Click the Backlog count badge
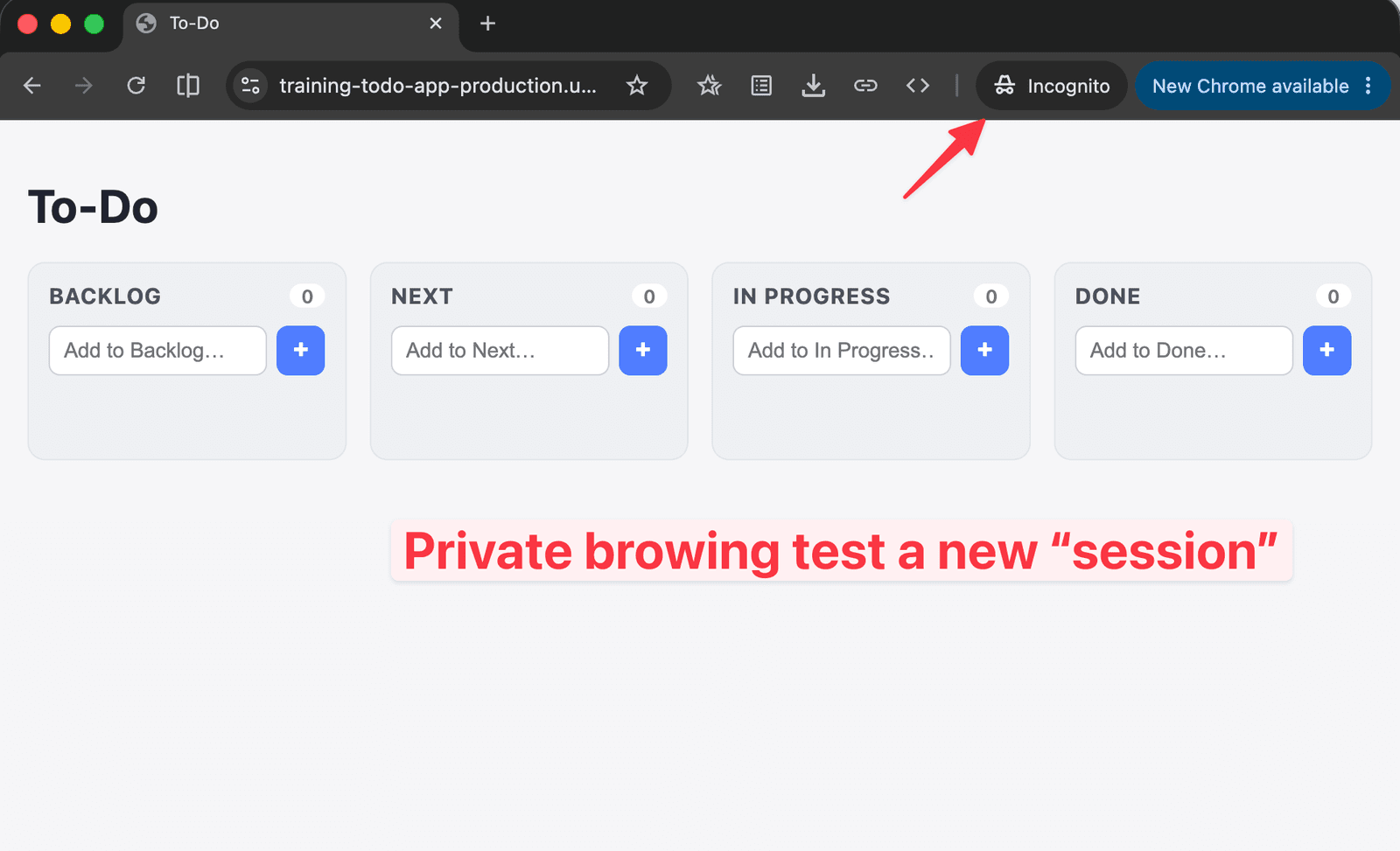 tap(307, 296)
